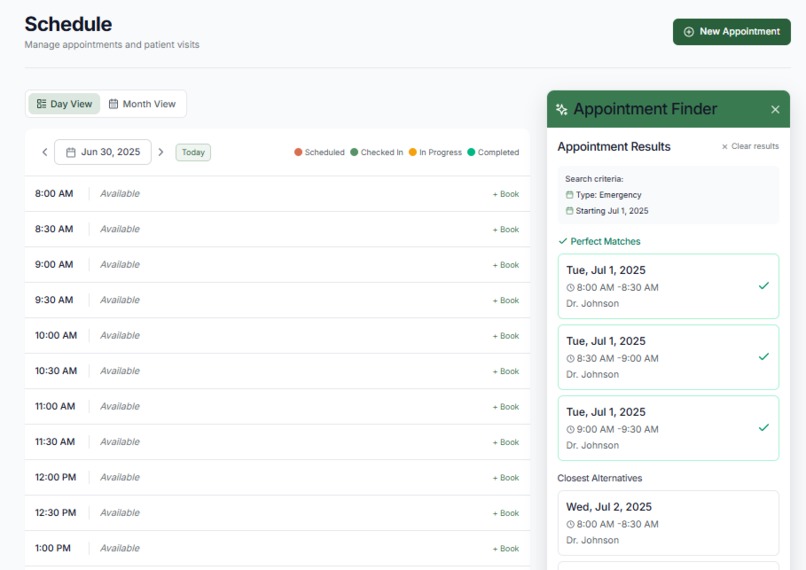The height and width of the screenshot is (570, 806).
Task: Jump to Today's schedule
Action: (x=193, y=152)
